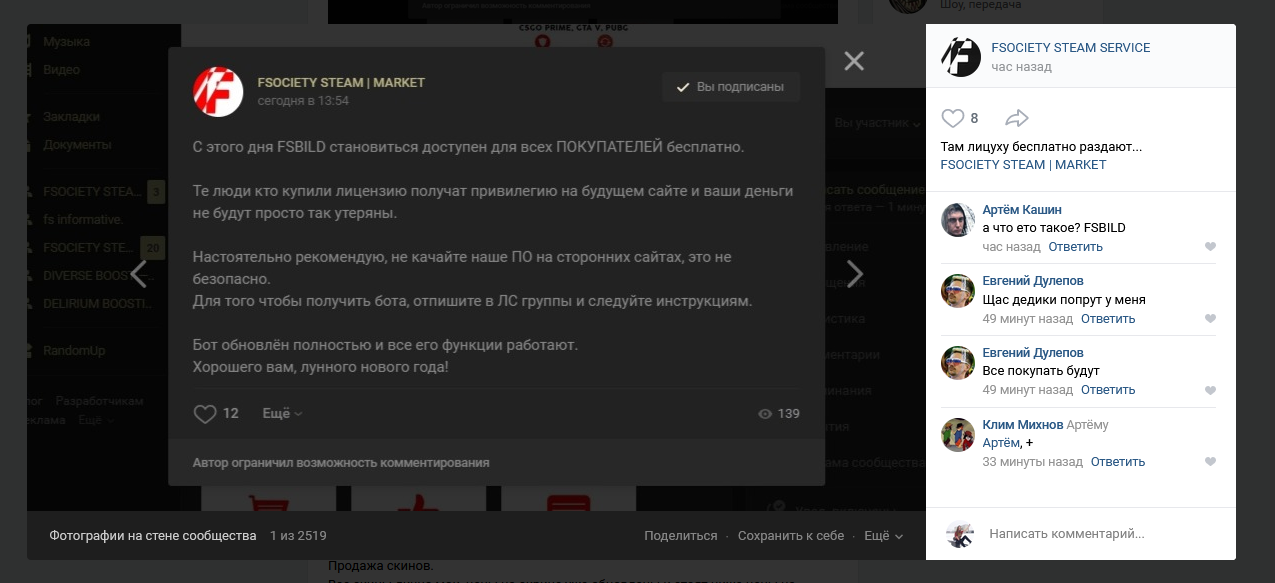Screen dimensions: 1275x583
Task: Like the comment 'Все покупать будут'
Action: (x=1210, y=390)
